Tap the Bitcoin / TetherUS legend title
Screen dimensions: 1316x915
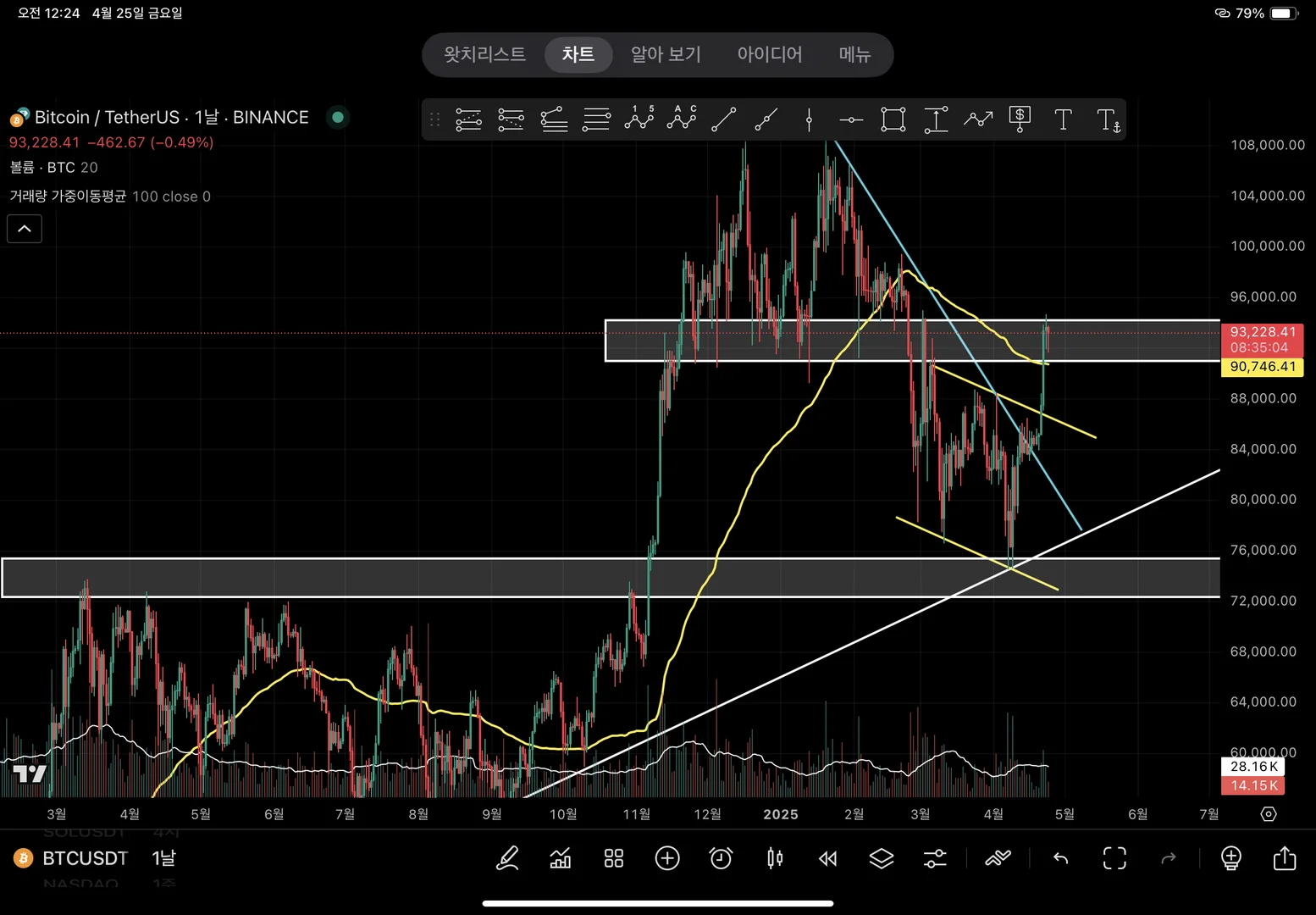(x=172, y=117)
